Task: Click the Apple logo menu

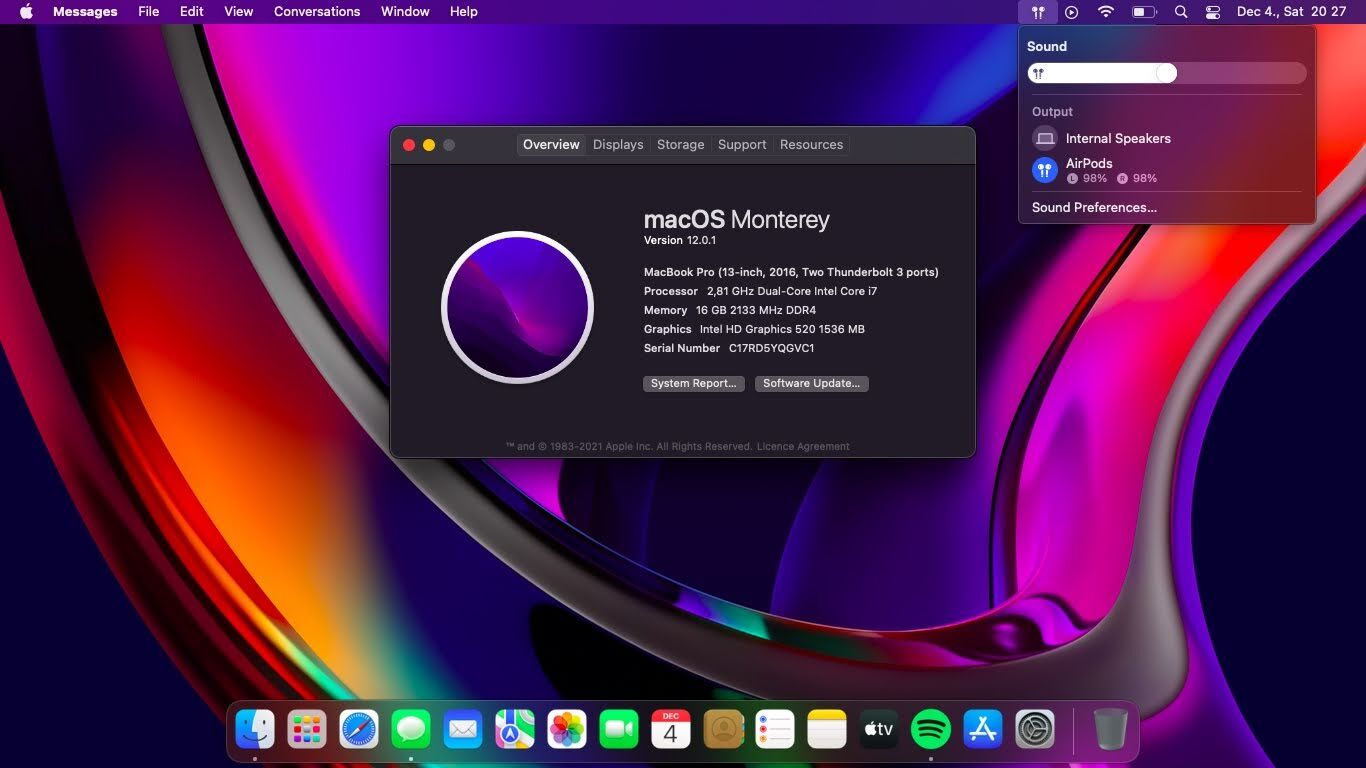Action: pos(26,11)
